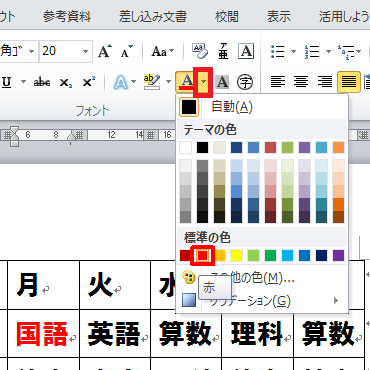This screenshot has height=370, width=370.
Task: Toggle Underline formatting
Action: pos(7,82)
